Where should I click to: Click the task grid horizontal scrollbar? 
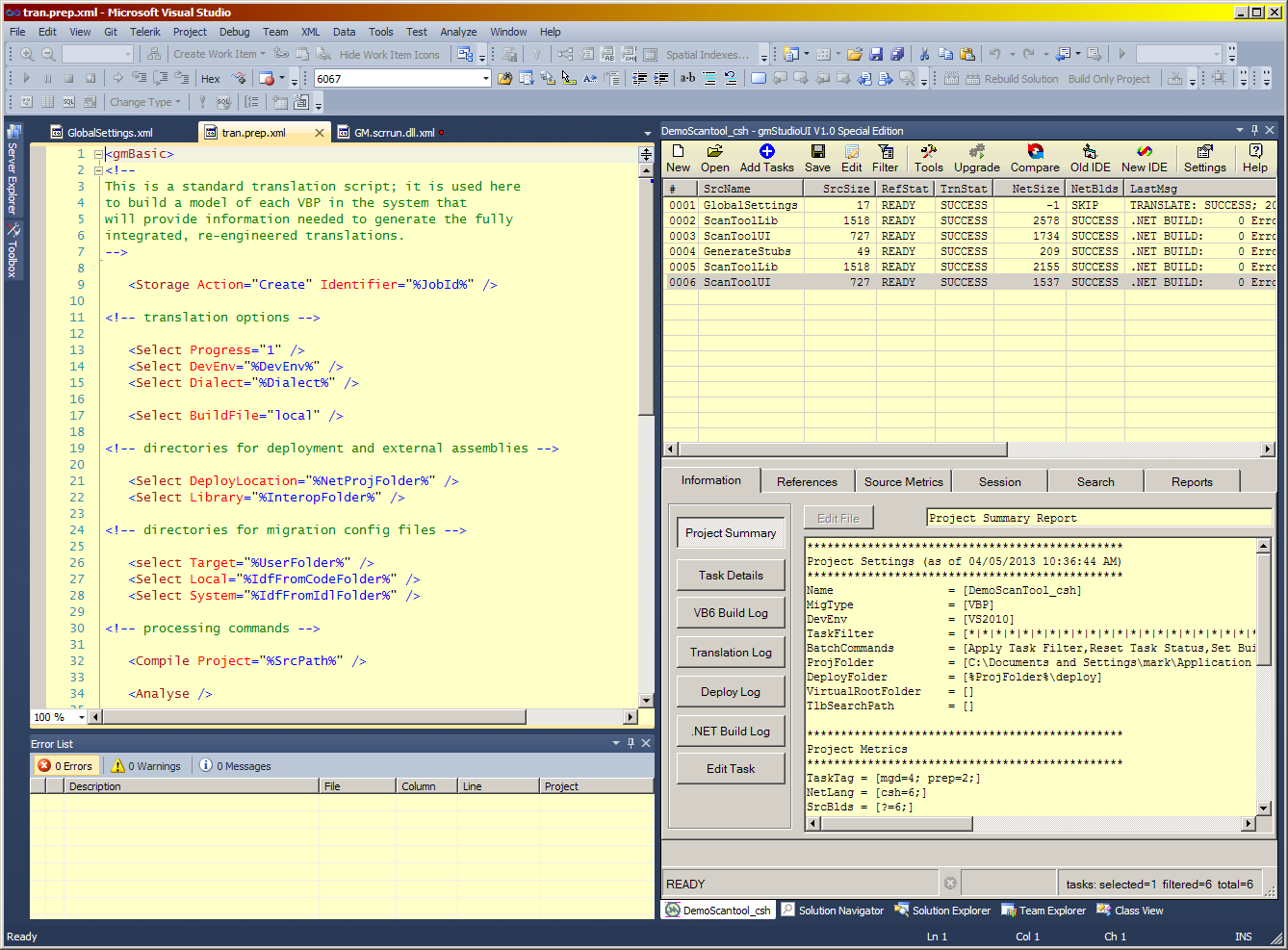[842, 449]
